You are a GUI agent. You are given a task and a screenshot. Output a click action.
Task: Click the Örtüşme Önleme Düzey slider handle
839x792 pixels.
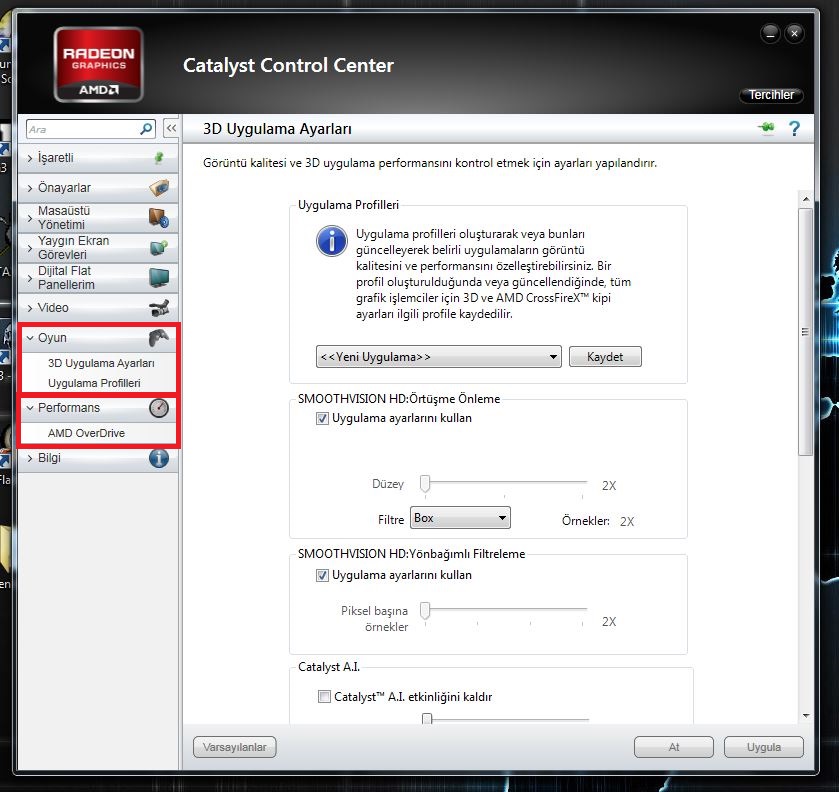pyautogui.click(x=425, y=483)
